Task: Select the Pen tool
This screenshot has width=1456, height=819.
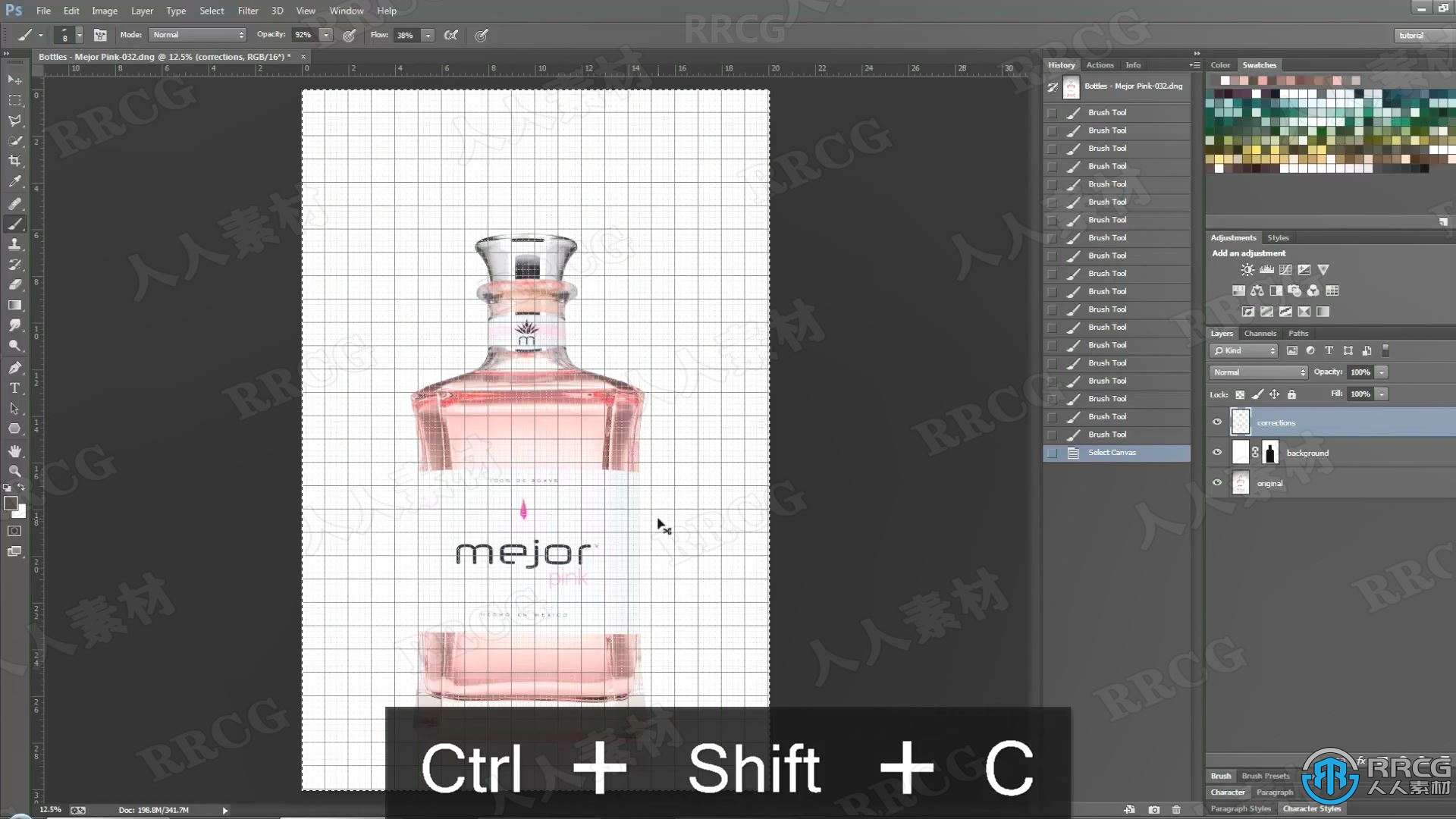Action: click(x=14, y=368)
